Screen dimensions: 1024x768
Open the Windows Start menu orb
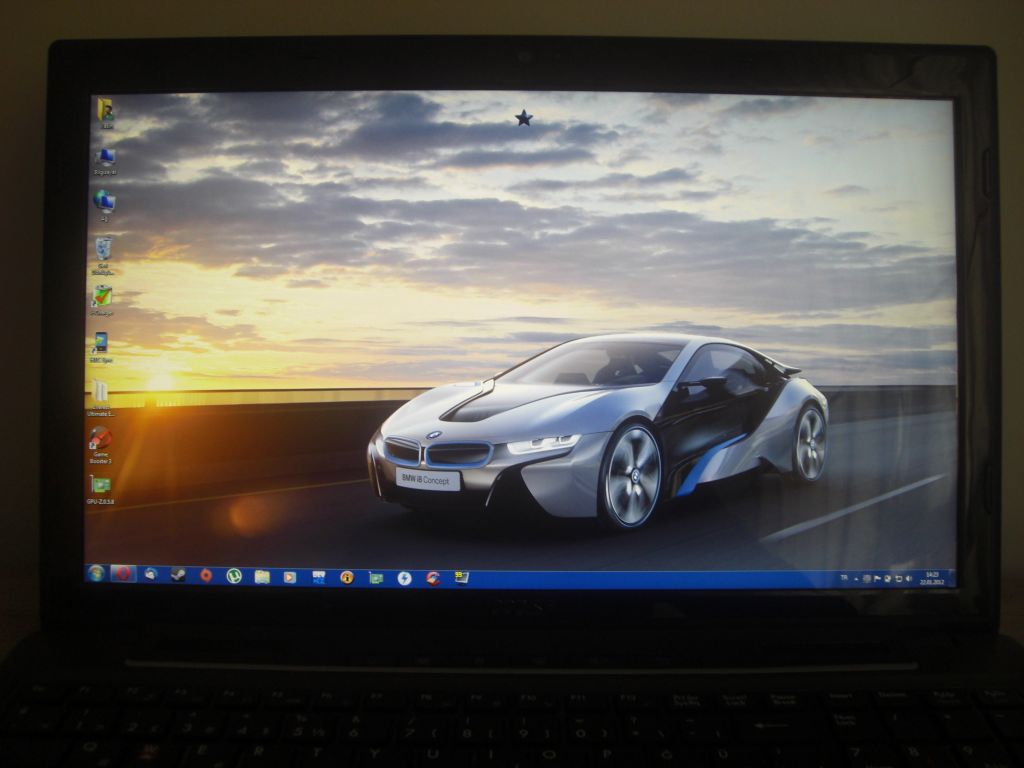[x=95, y=574]
